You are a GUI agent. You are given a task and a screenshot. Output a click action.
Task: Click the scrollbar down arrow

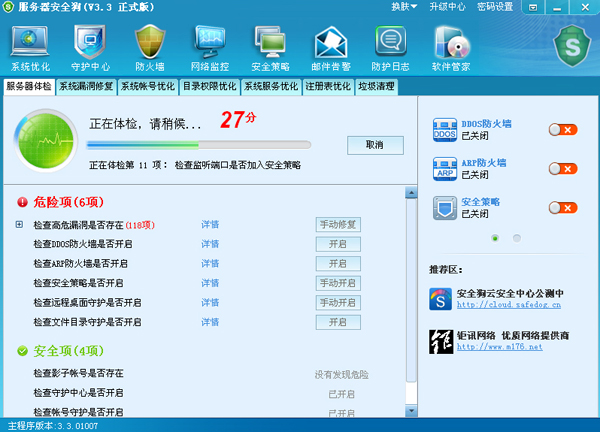click(x=411, y=411)
